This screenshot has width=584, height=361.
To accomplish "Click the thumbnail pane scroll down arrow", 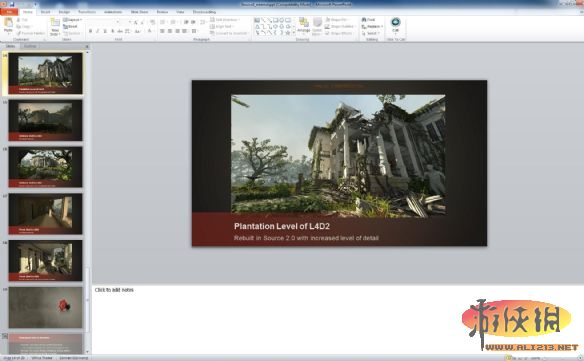I will click(88, 351).
